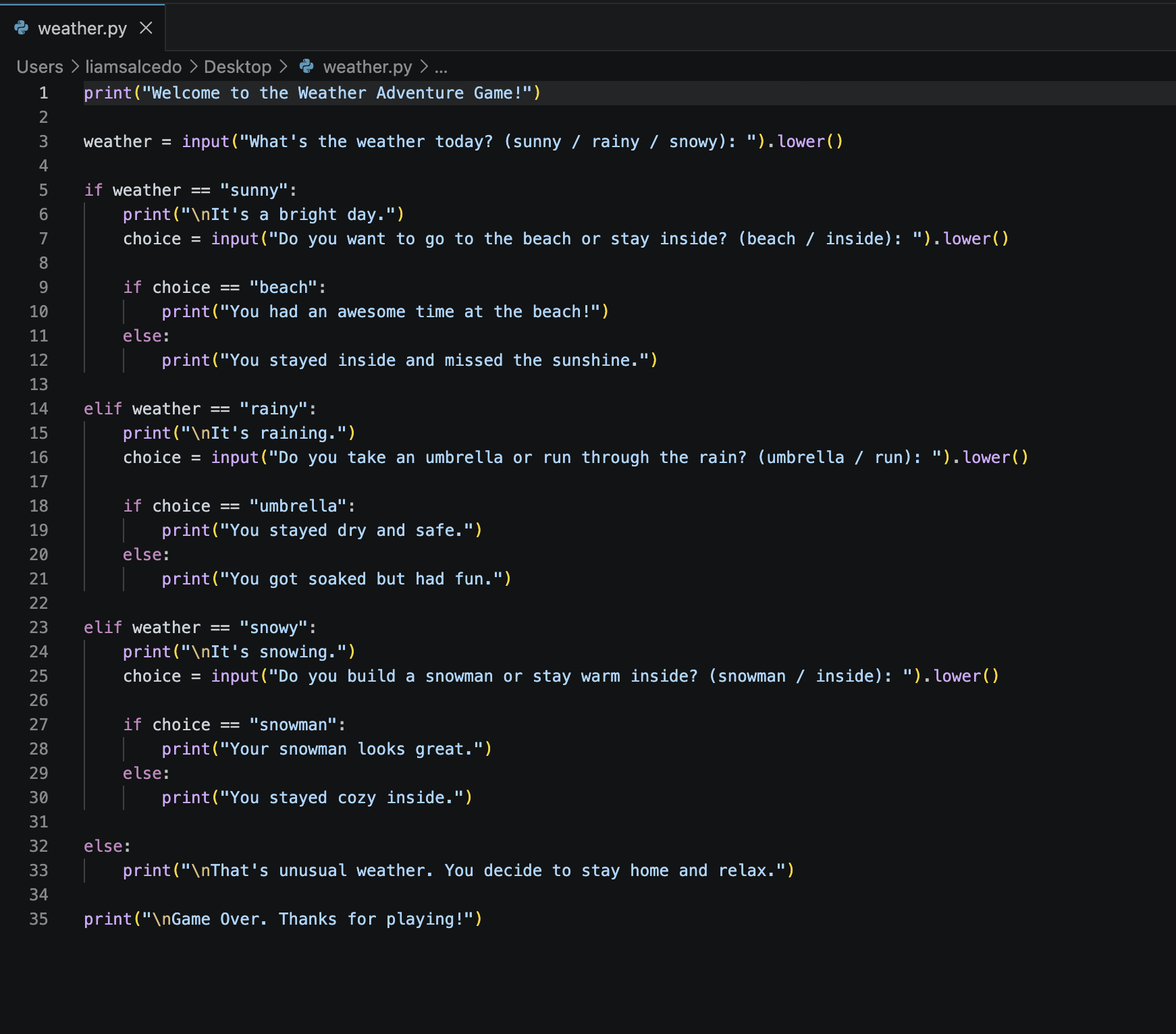
Task: Open the liamsalcedo breadcrumb entry
Action: coord(132,66)
